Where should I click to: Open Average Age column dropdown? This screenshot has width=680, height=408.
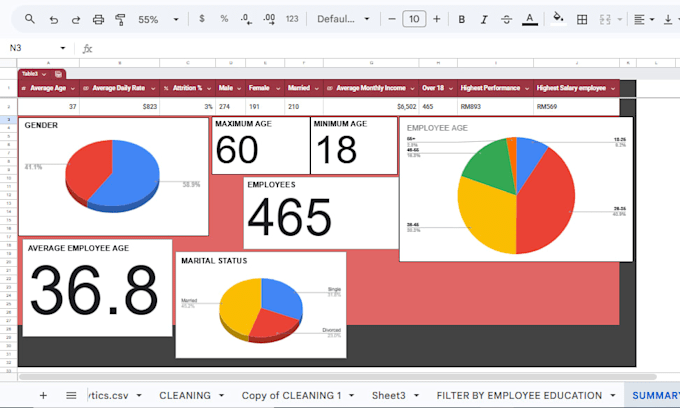[73, 88]
